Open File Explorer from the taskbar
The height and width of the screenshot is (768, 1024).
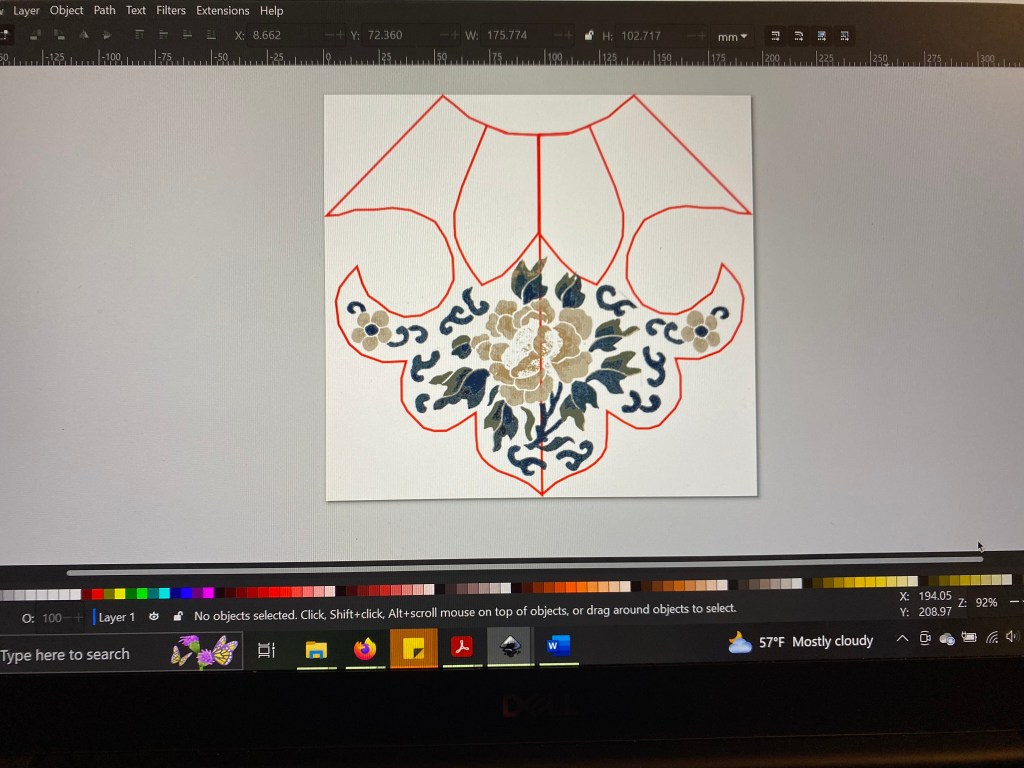tap(316, 650)
